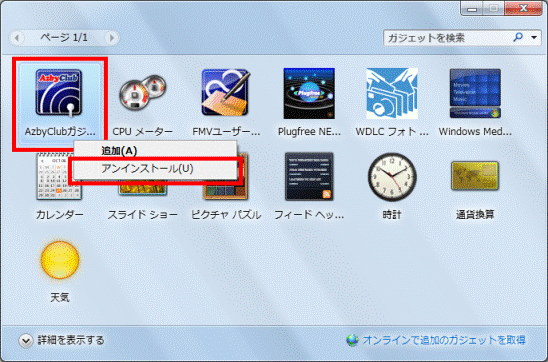Click the ページ 1/1 page indicator
This screenshot has width=548, height=362.
pyautogui.click(x=64, y=37)
